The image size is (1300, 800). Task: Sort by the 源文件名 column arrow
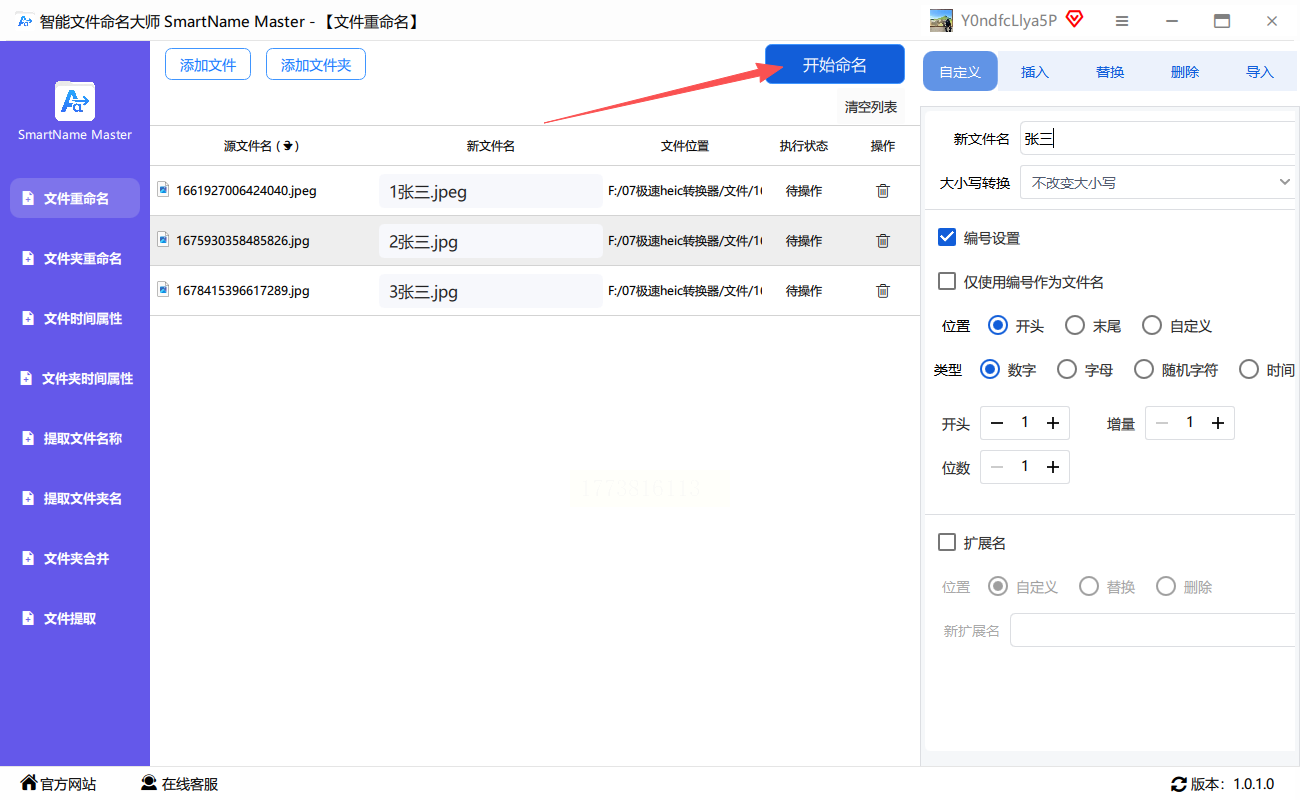tap(288, 146)
